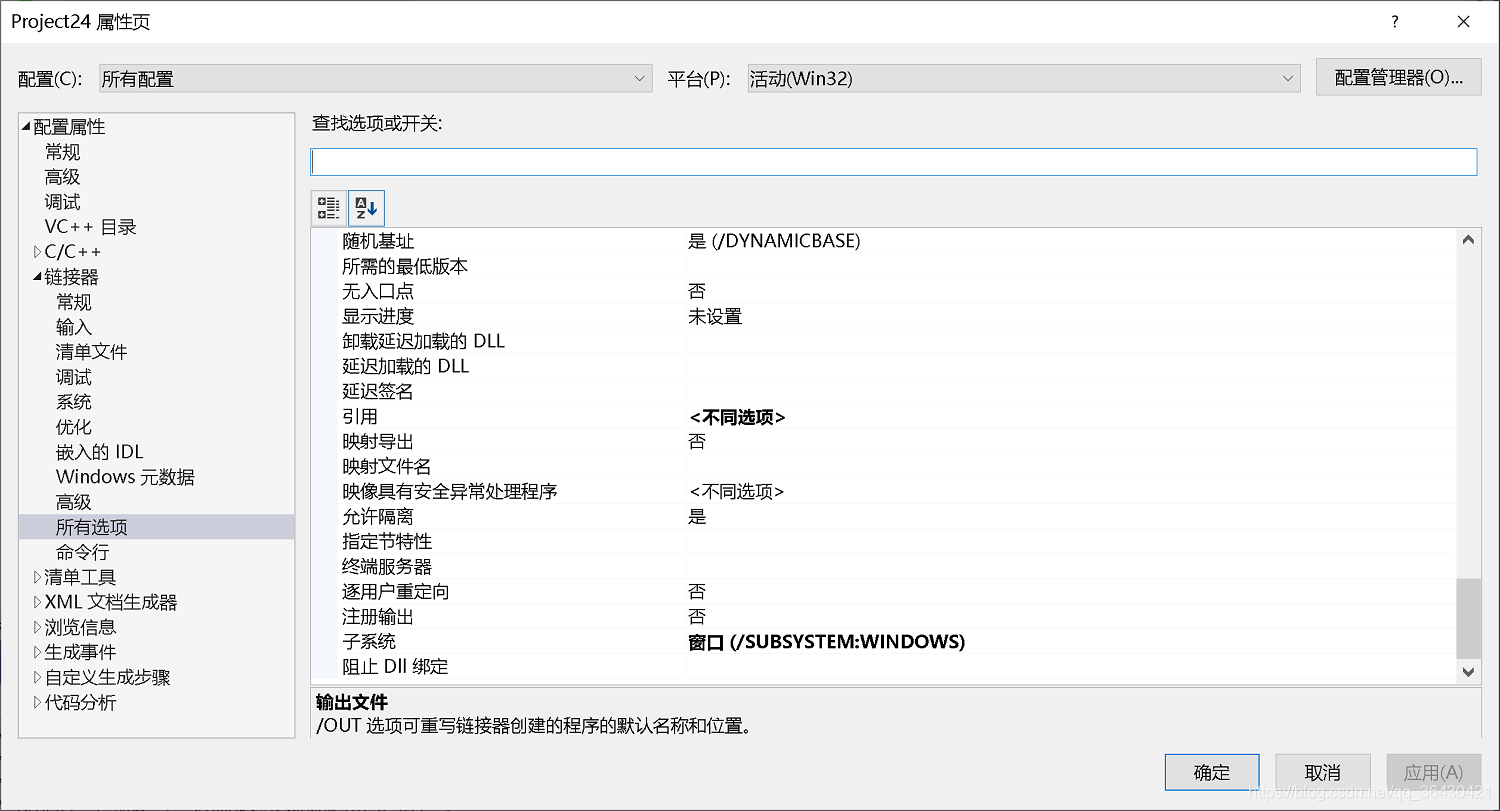Expand the 代码分析 tree node

[x=38, y=702]
